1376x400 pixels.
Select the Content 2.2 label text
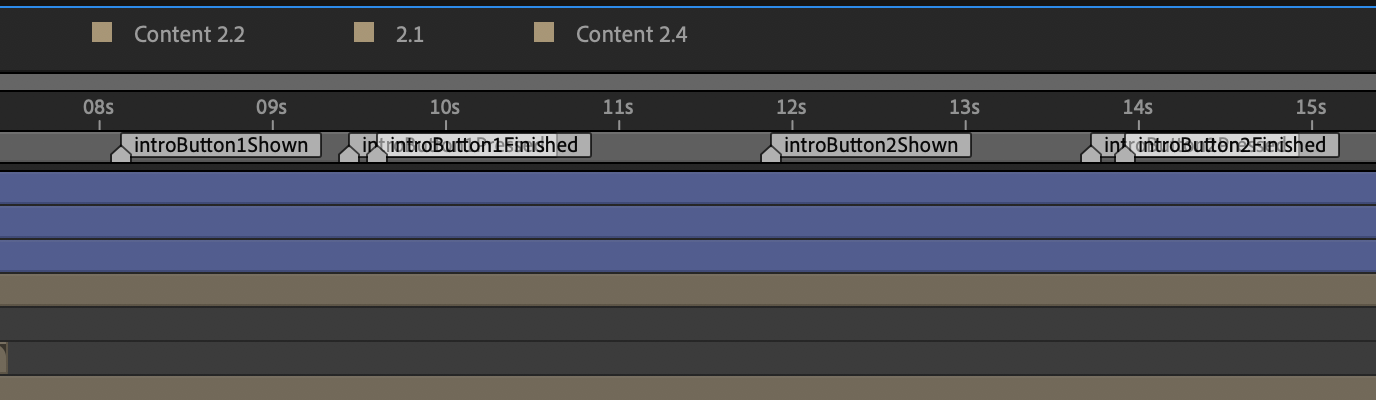[x=189, y=35]
